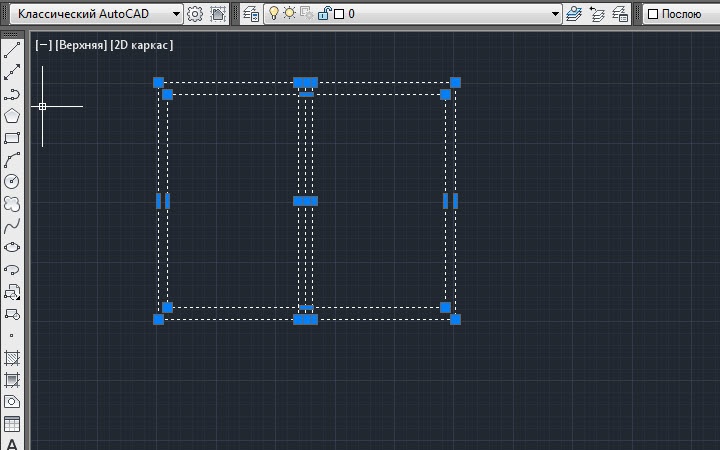Toggle layer 0 freeze sun icon
Viewport: 720px width, 450px height.
coord(289,13)
